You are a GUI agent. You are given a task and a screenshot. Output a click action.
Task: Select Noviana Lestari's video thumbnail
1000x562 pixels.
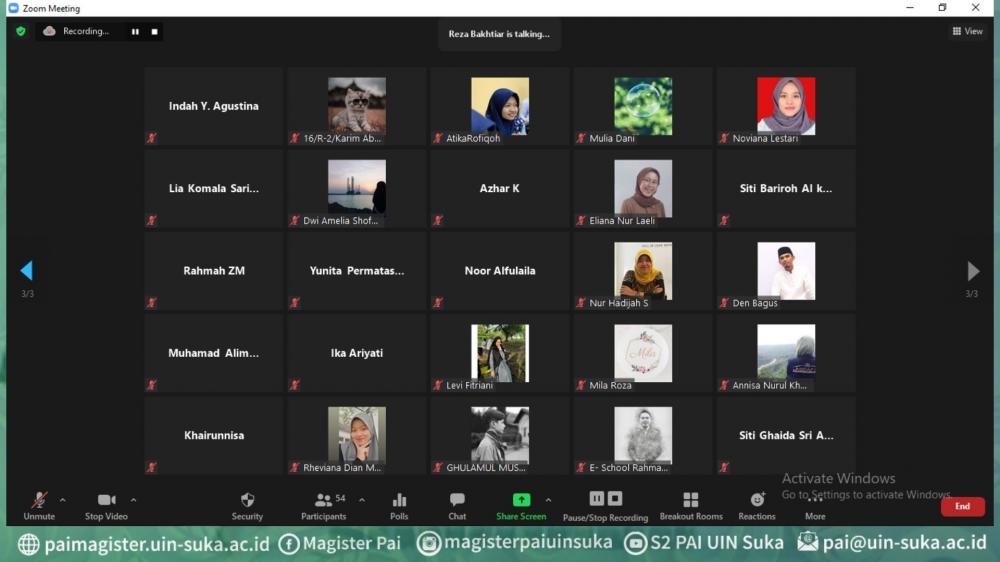click(786, 107)
